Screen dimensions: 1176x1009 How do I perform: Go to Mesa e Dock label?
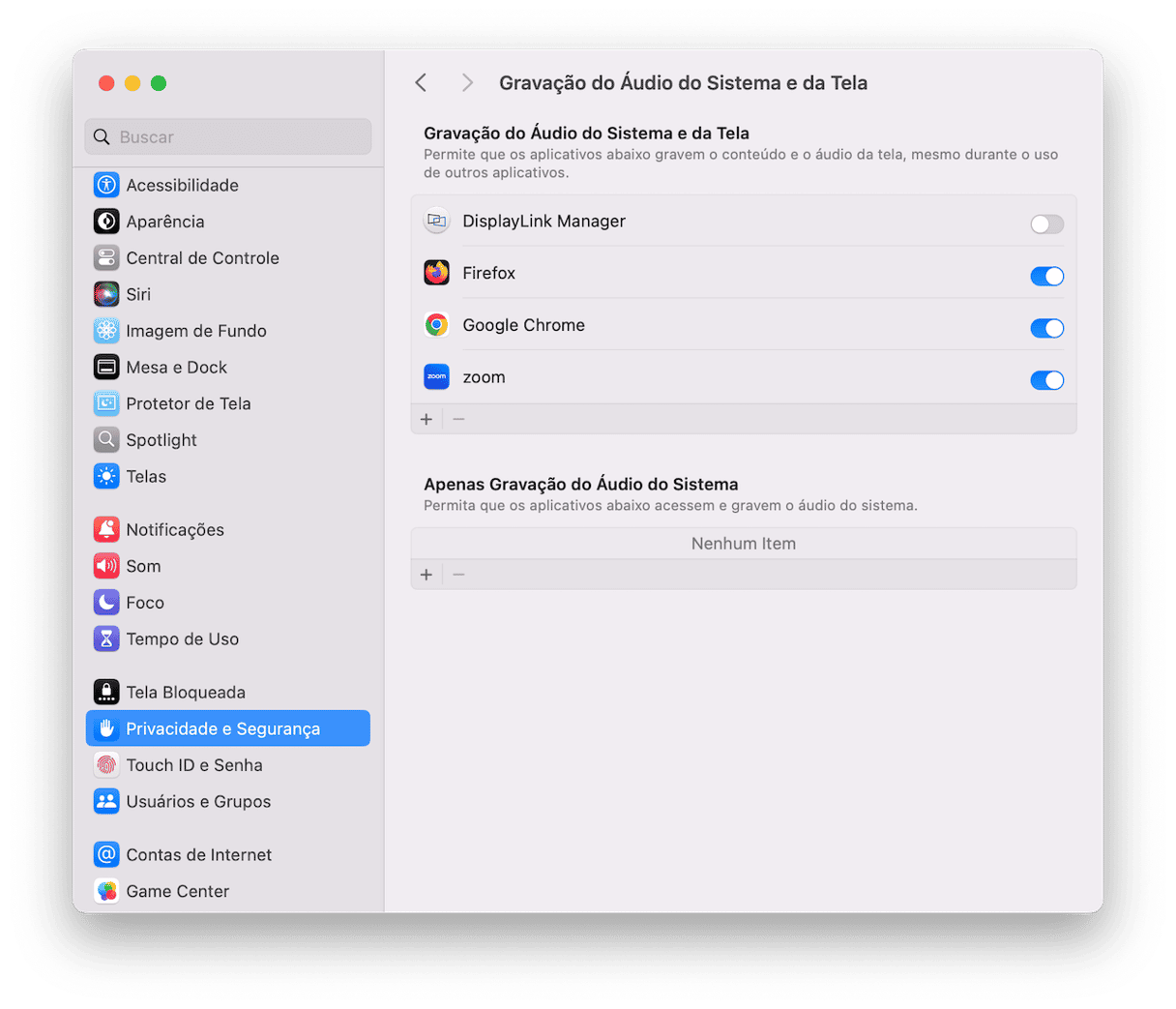176,368
